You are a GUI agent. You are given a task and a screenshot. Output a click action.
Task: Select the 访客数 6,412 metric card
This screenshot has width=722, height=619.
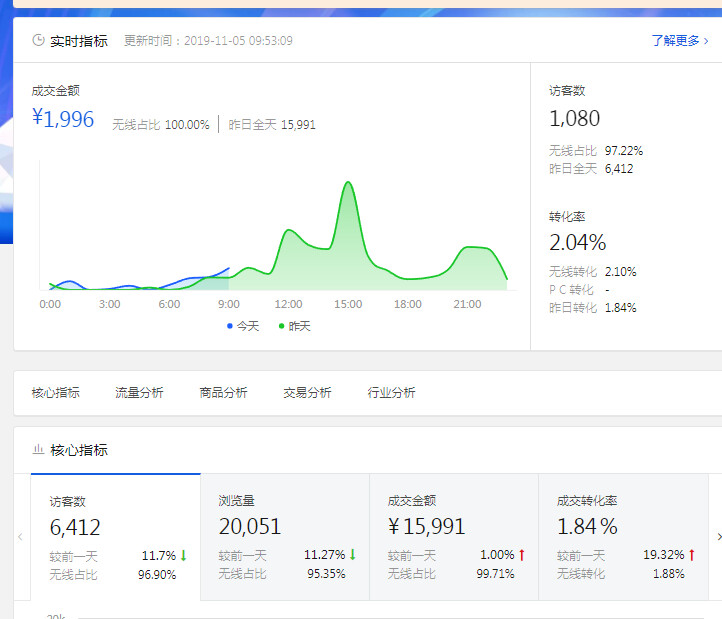click(x=115, y=537)
